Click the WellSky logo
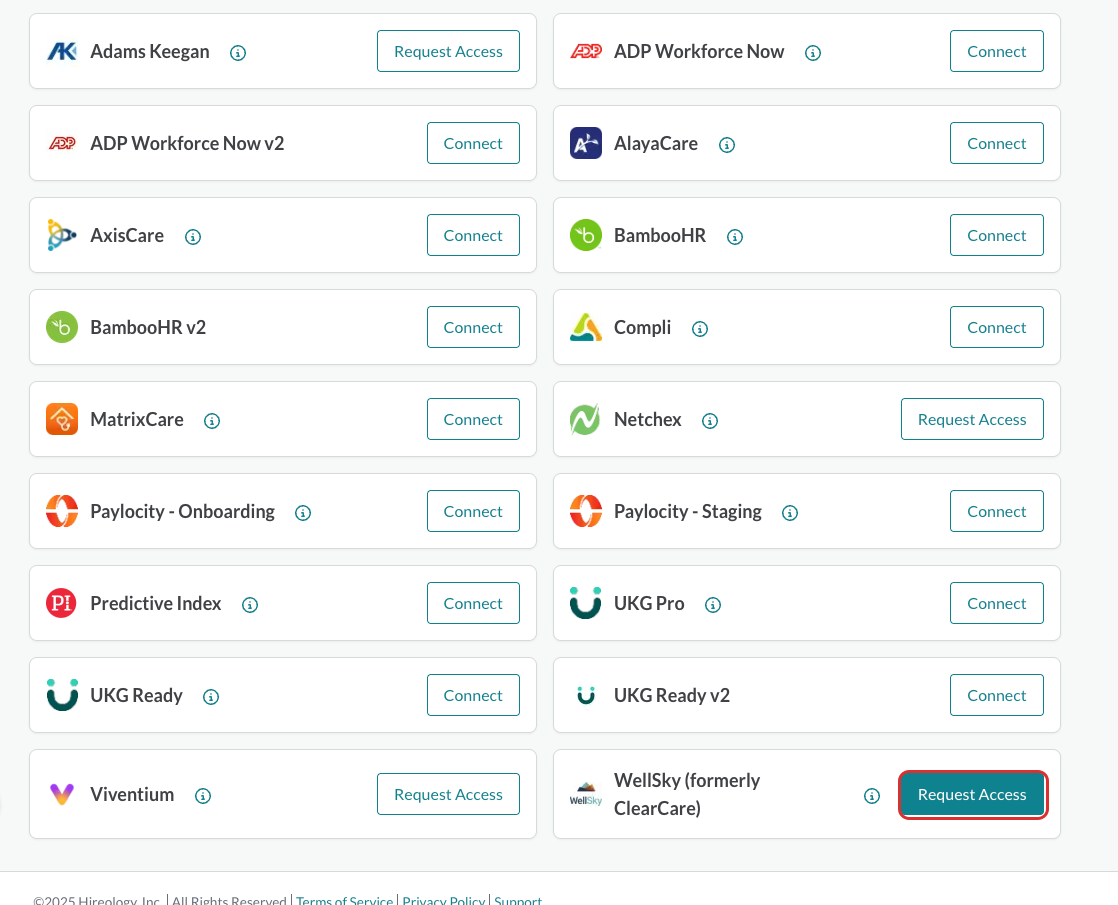 (x=586, y=794)
